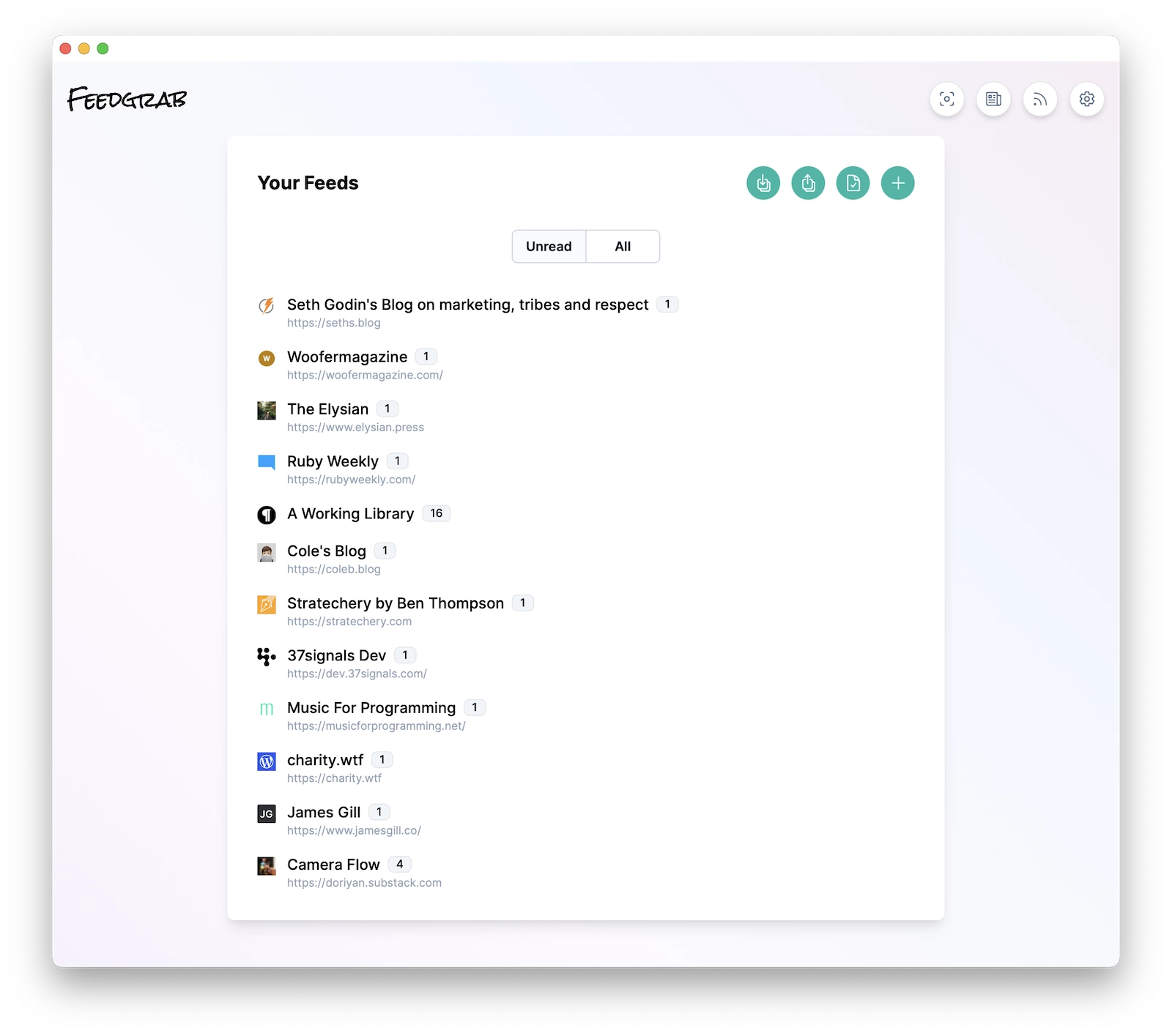Click the Feedgrab logo
The image size is (1172, 1036).
pos(127,99)
